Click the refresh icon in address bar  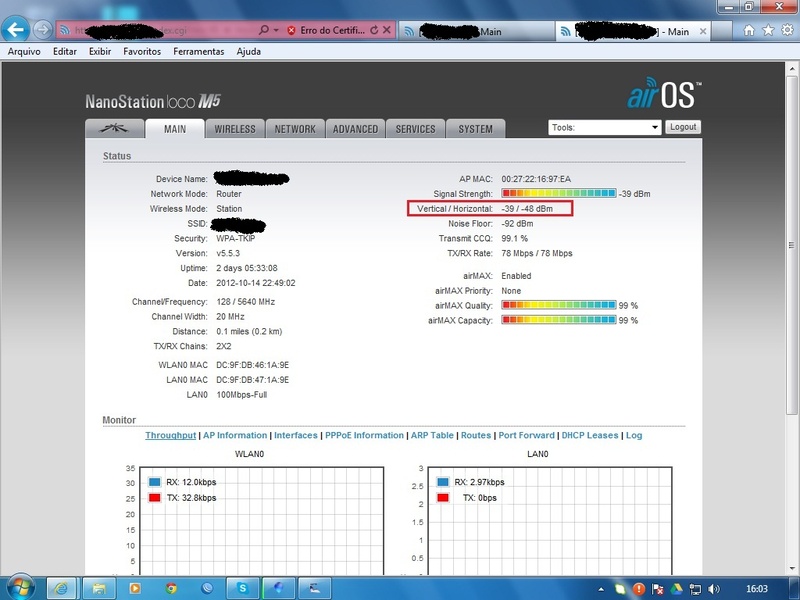click(x=374, y=30)
